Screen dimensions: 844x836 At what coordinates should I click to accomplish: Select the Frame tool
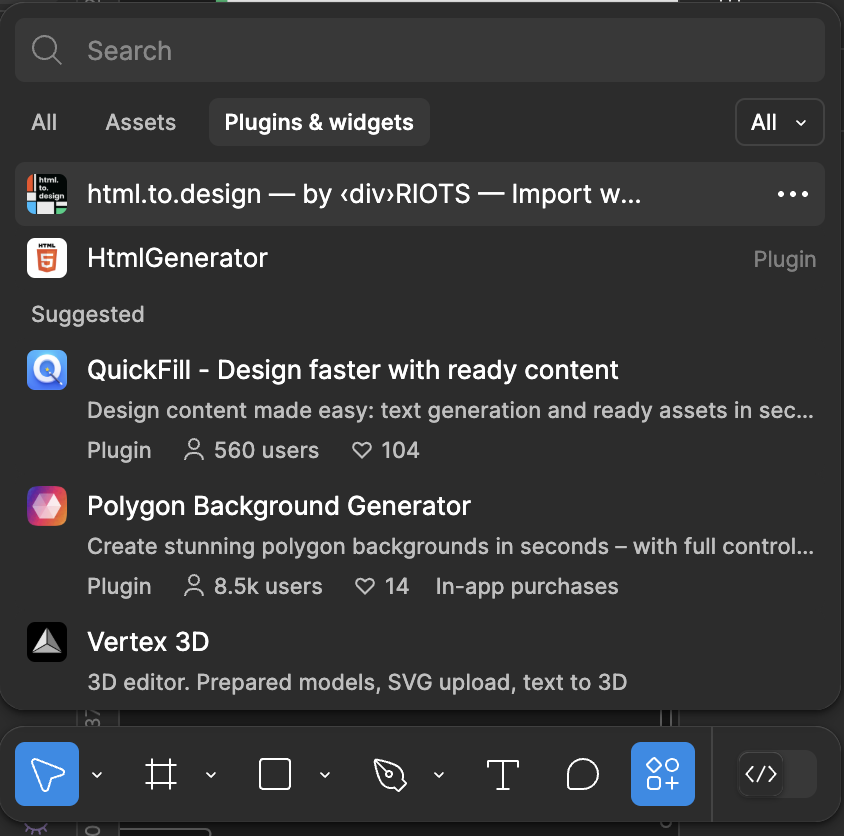click(161, 774)
